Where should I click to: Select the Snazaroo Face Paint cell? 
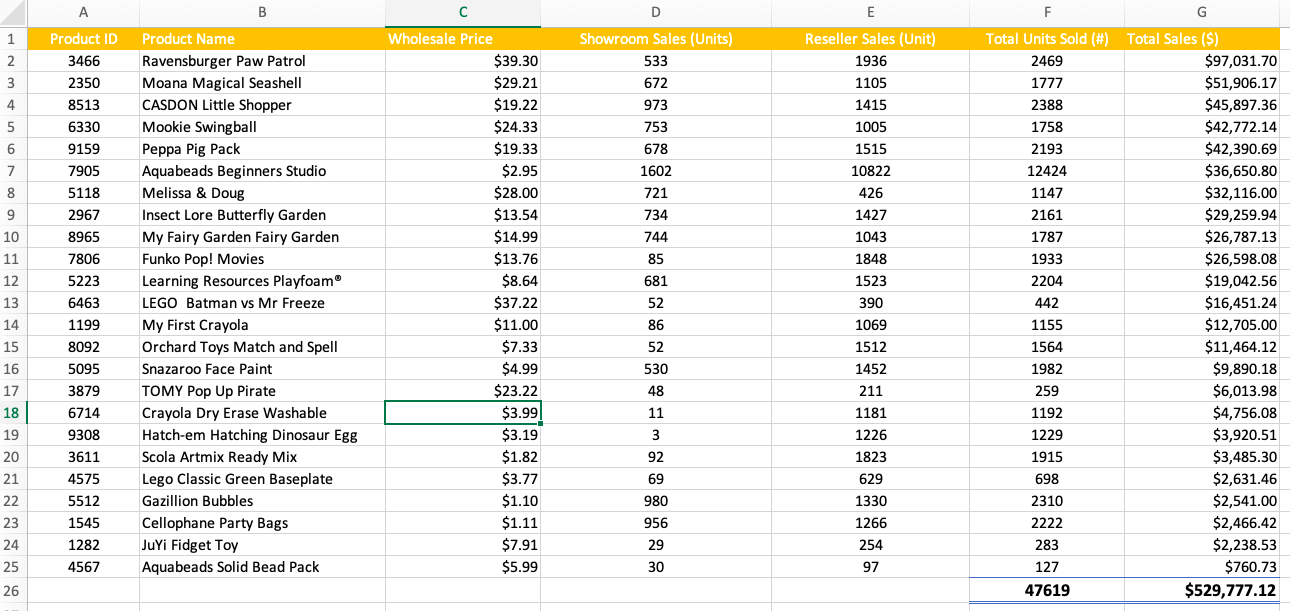[x=262, y=369]
